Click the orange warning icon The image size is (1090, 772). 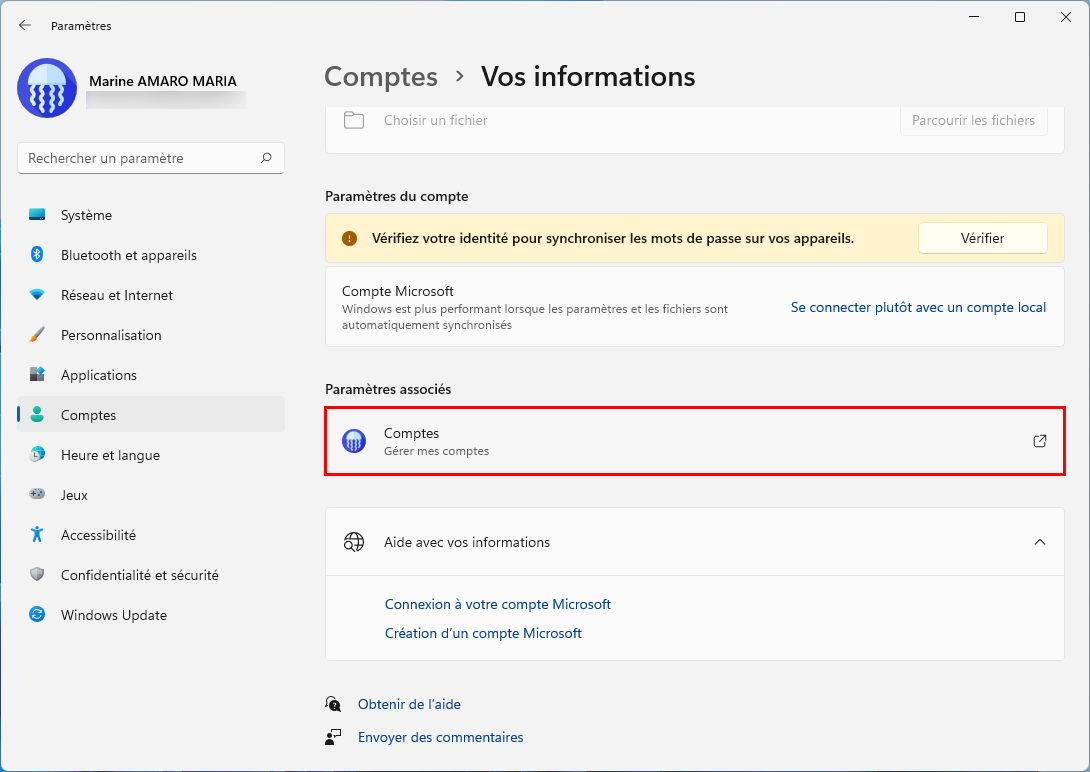pos(349,238)
